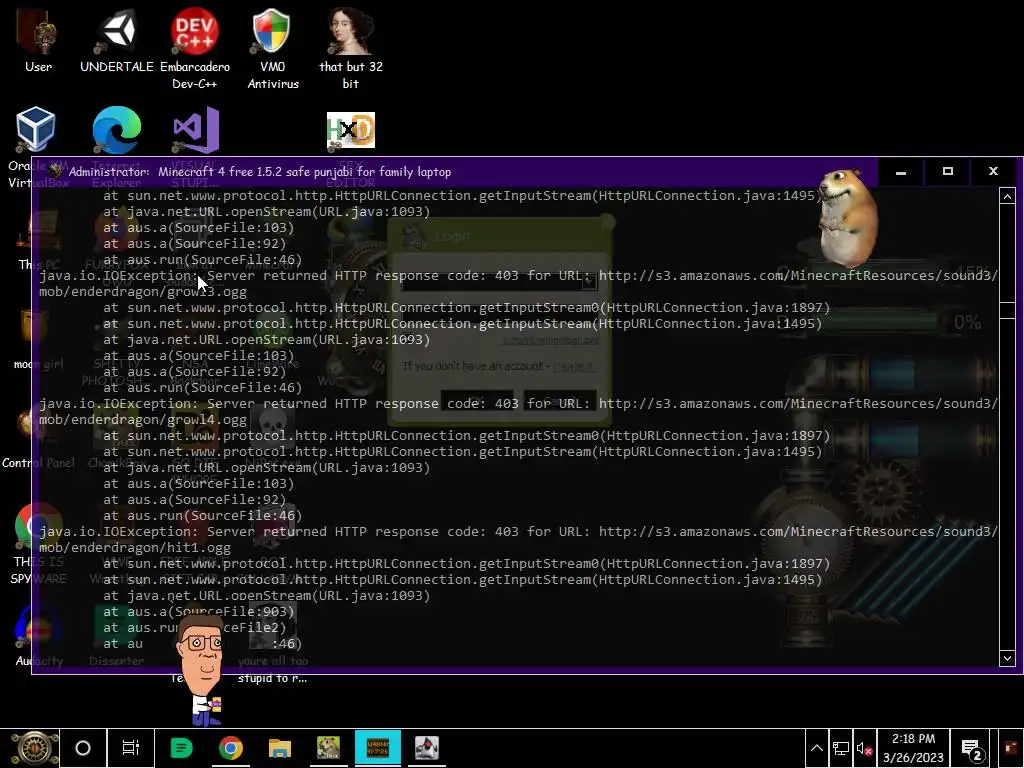This screenshot has width=1024, height=768.
Task: Open Task View on the taskbar
Action: (x=131, y=748)
